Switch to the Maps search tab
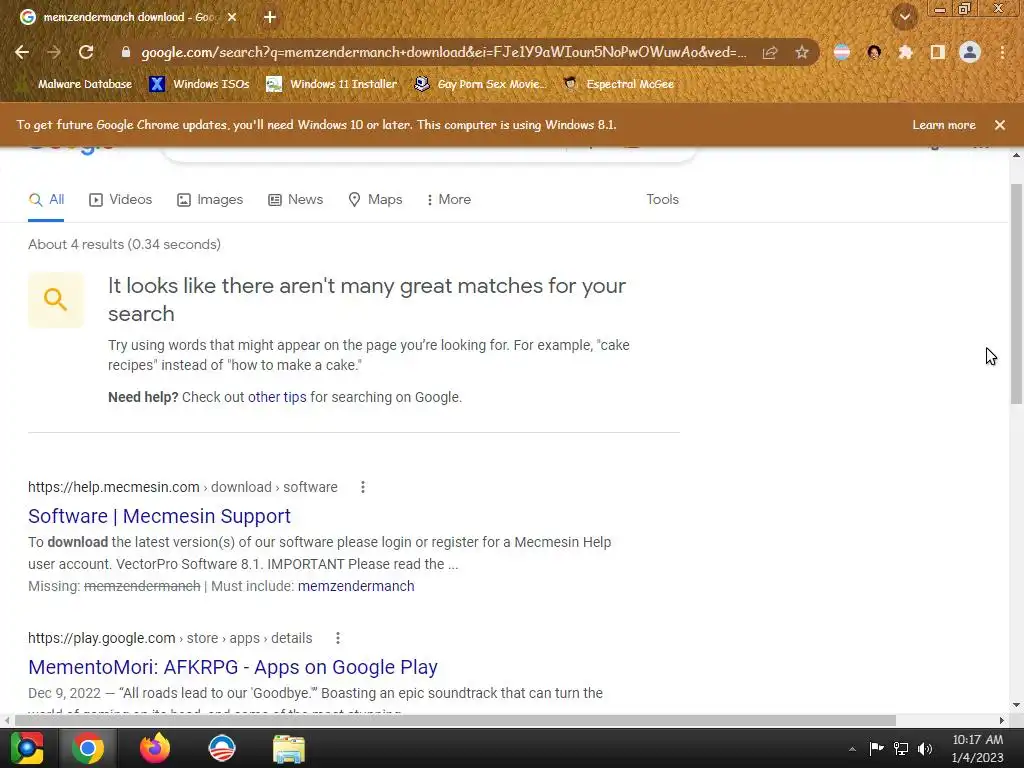 376,200
